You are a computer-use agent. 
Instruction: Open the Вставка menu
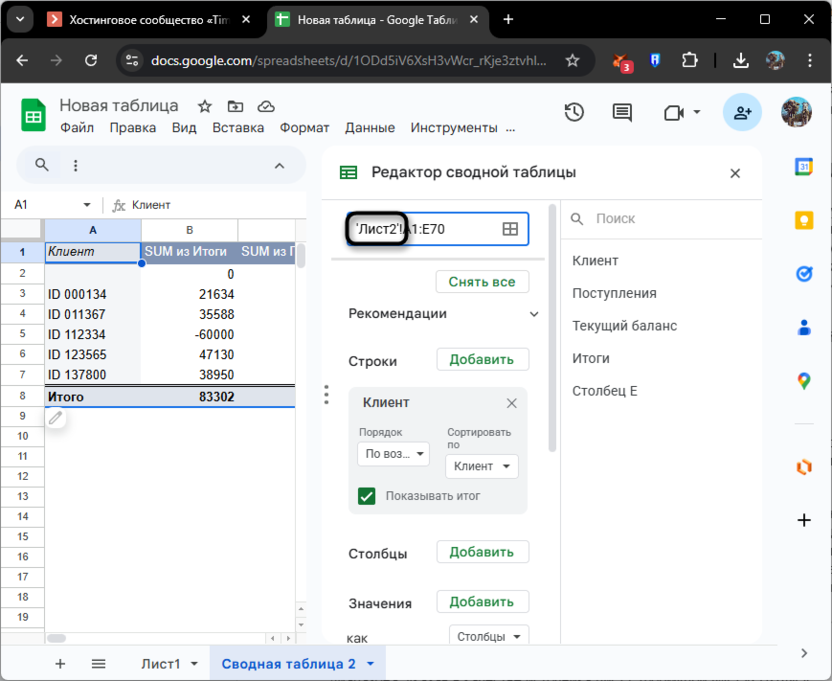tap(238, 128)
